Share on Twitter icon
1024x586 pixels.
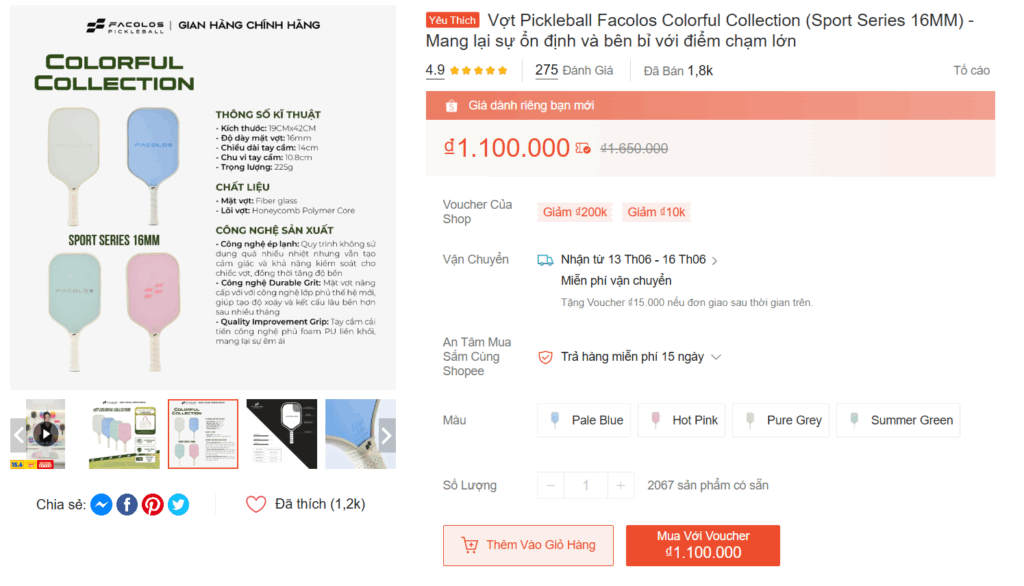tap(178, 505)
